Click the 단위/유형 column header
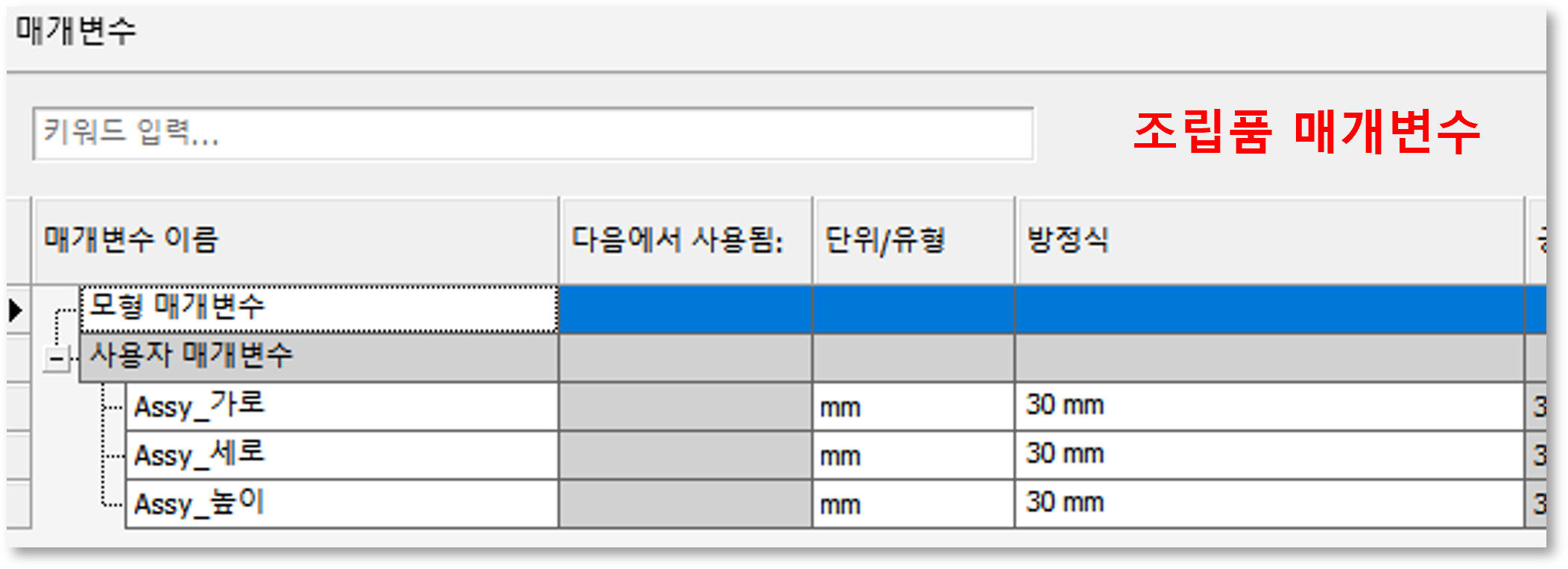Image resolution: width=1568 pixels, height=569 pixels. pos(913,240)
